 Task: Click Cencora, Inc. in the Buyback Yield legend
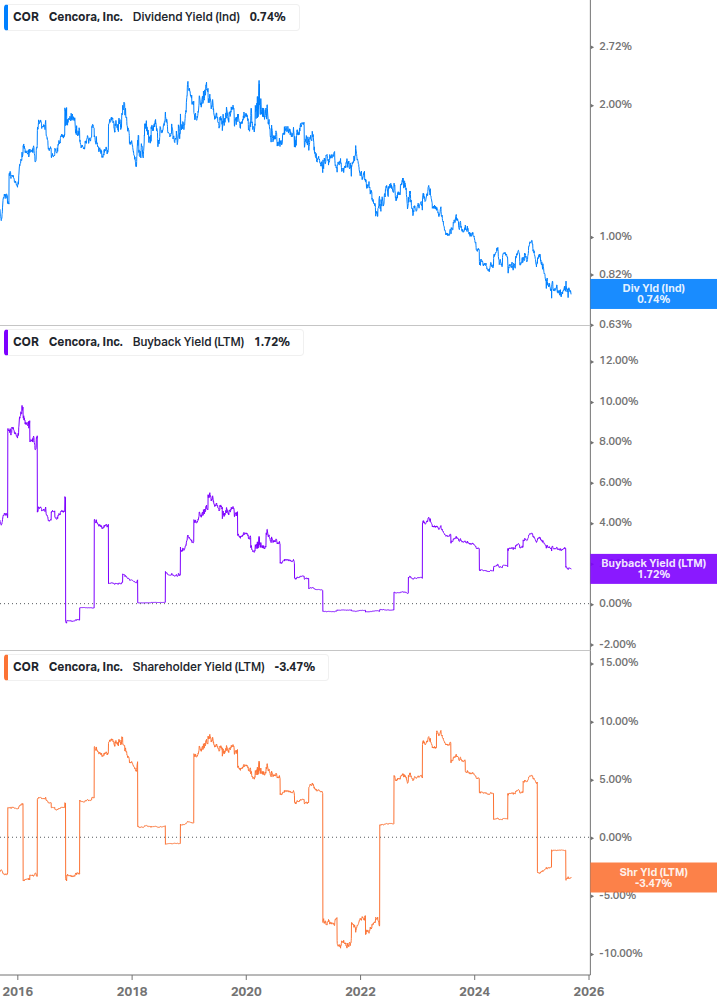pos(86,342)
